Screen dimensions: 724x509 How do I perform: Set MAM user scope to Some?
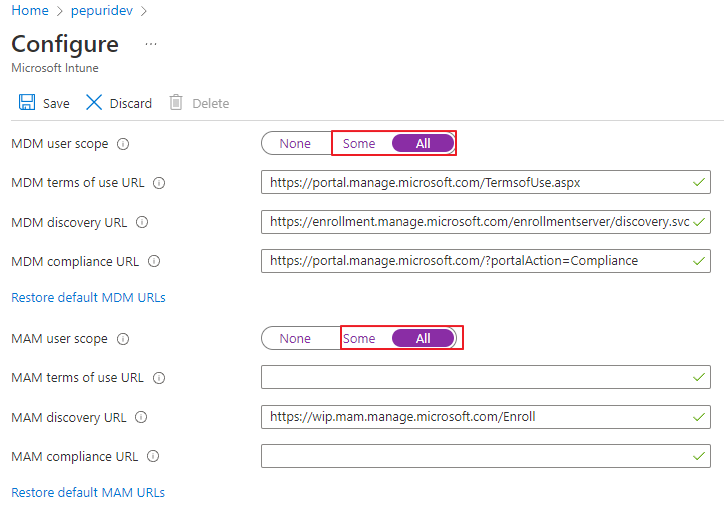(x=359, y=339)
